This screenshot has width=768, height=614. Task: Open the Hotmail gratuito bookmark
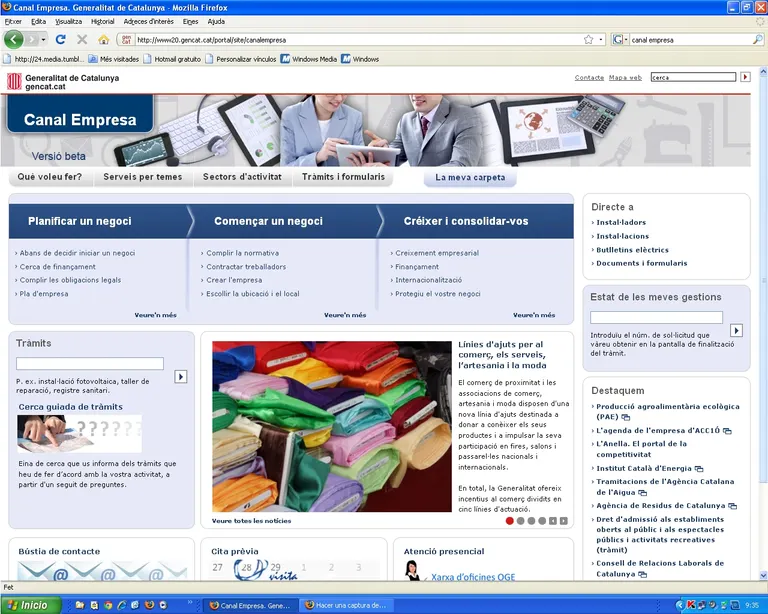coord(172,59)
